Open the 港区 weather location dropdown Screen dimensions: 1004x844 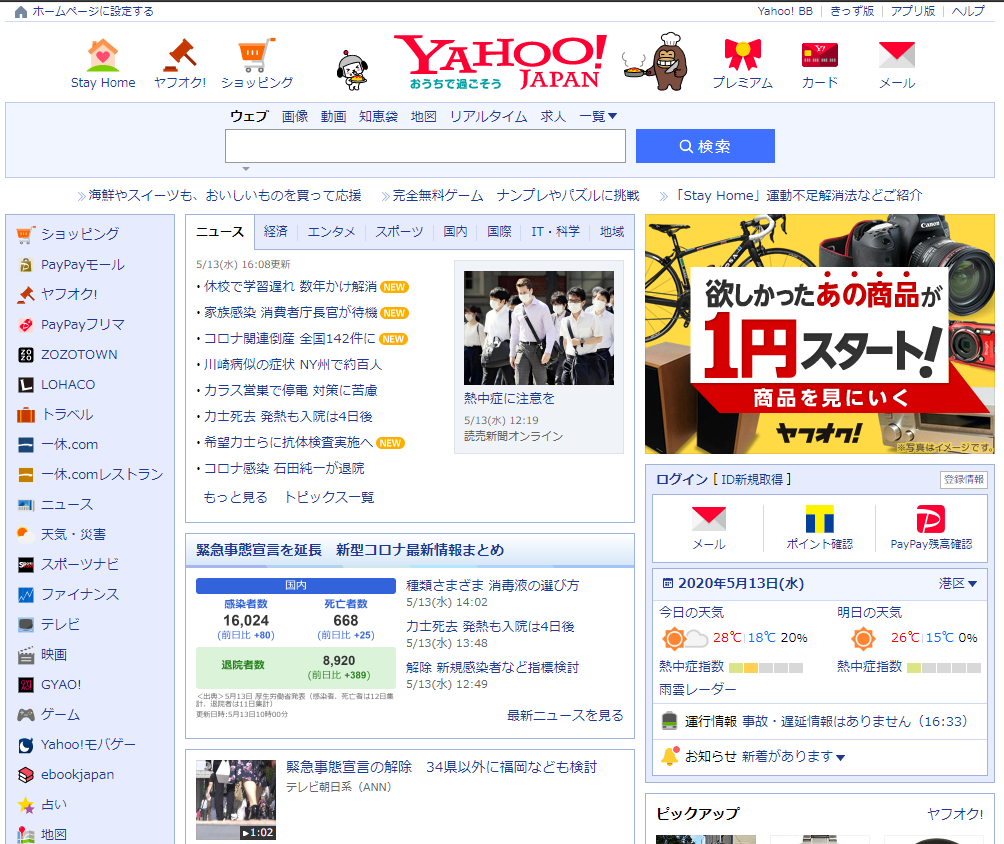pos(957,583)
